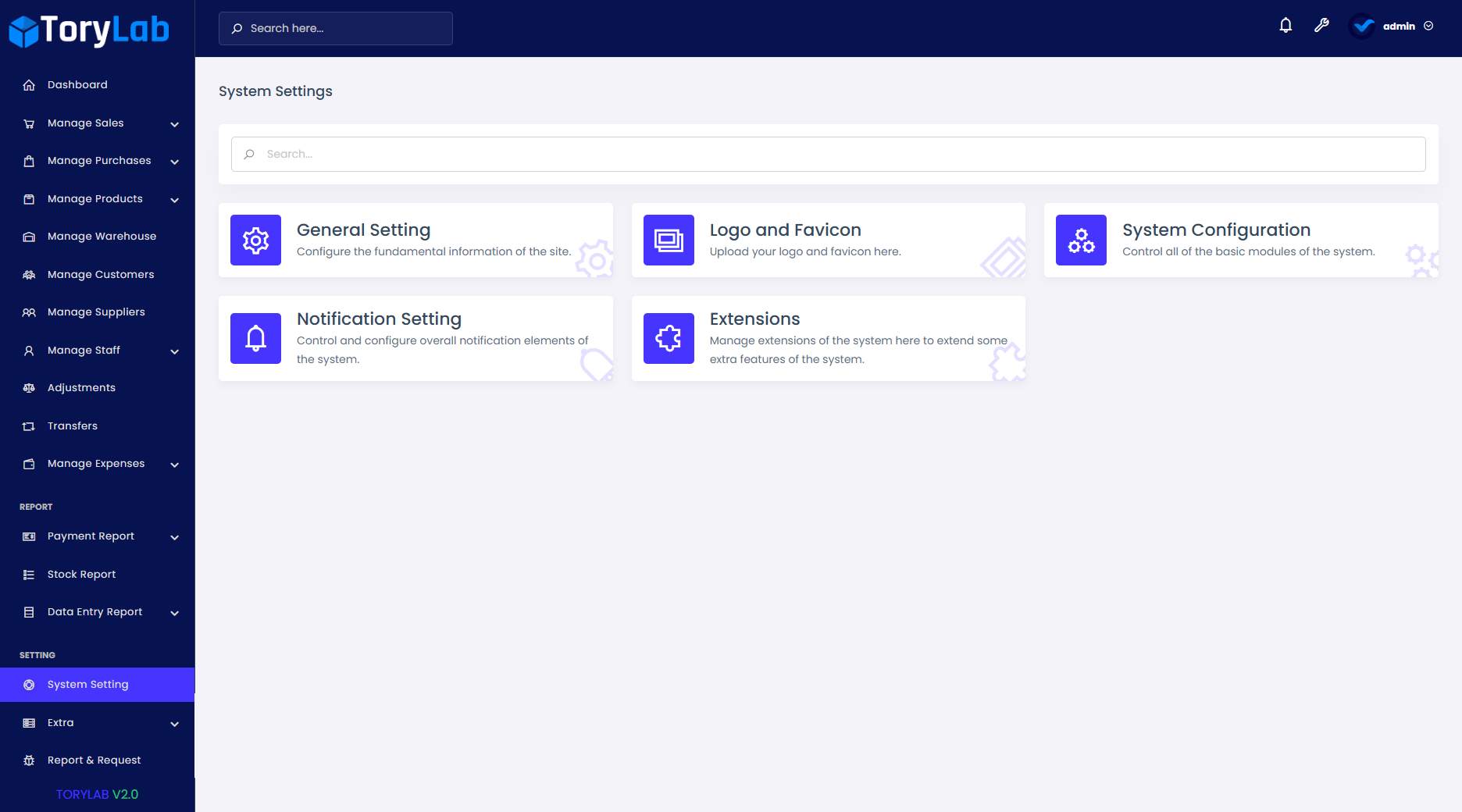This screenshot has width=1462, height=812.
Task: Open the System Configuration gears icon
Action: pos(1081,240)
